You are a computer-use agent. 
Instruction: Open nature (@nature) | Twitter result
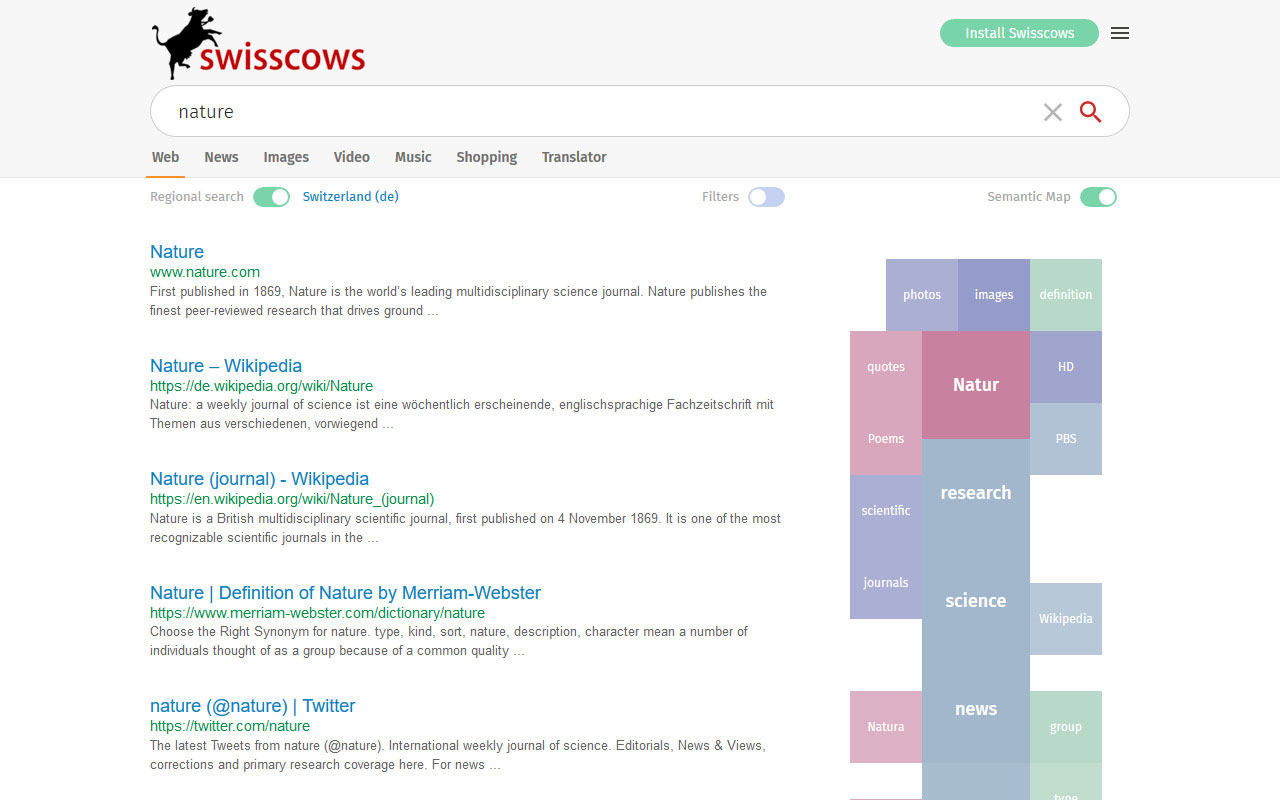click(x=253, y=706)
